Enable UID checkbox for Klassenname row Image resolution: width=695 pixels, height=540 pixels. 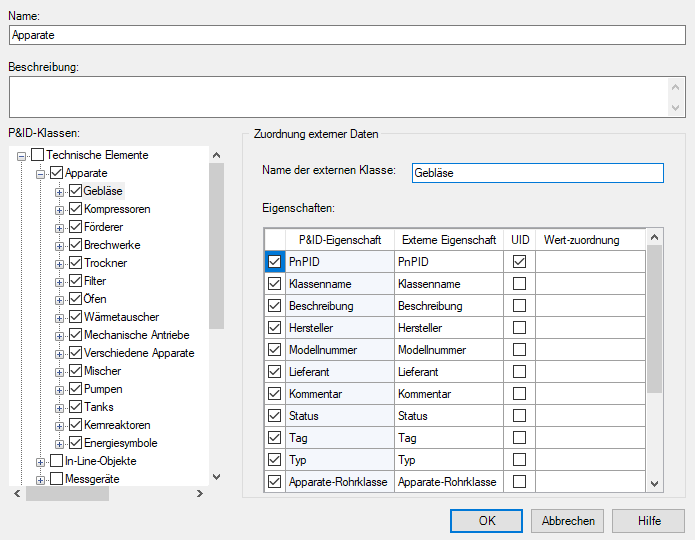click(x=519, y=284)
